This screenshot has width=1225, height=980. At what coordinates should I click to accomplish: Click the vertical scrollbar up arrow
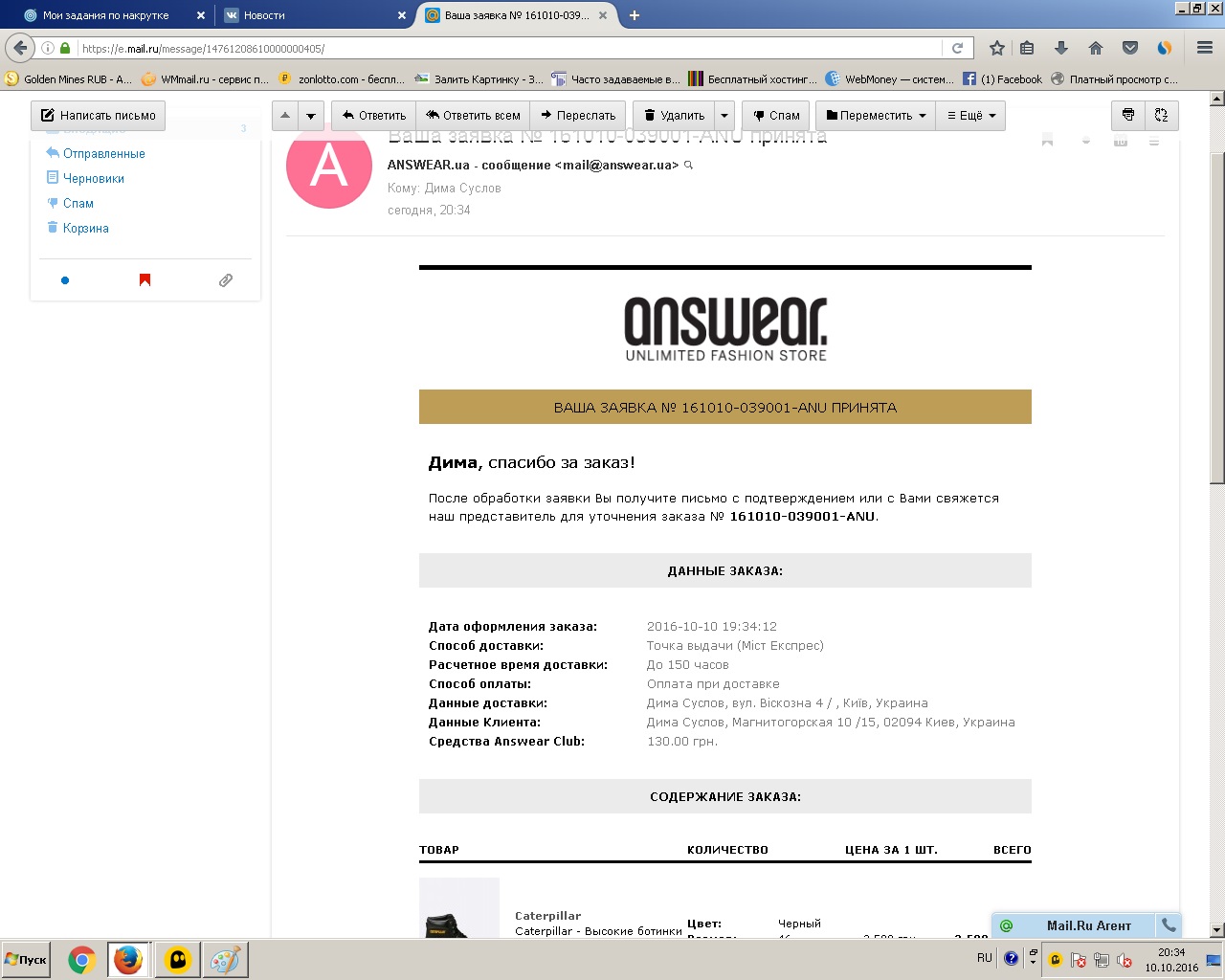pos(1217,98)
